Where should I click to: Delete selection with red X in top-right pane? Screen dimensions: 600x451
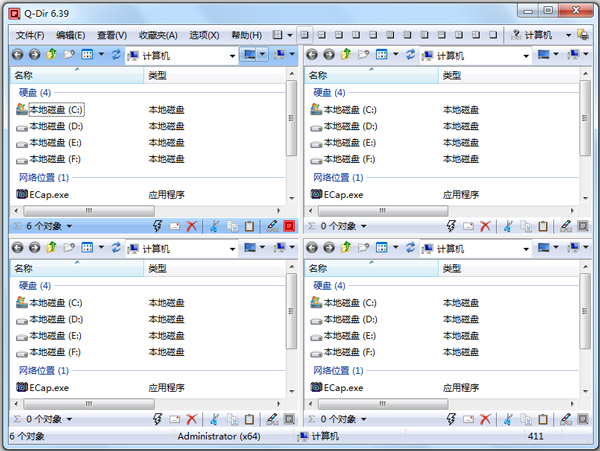point(486,226)
